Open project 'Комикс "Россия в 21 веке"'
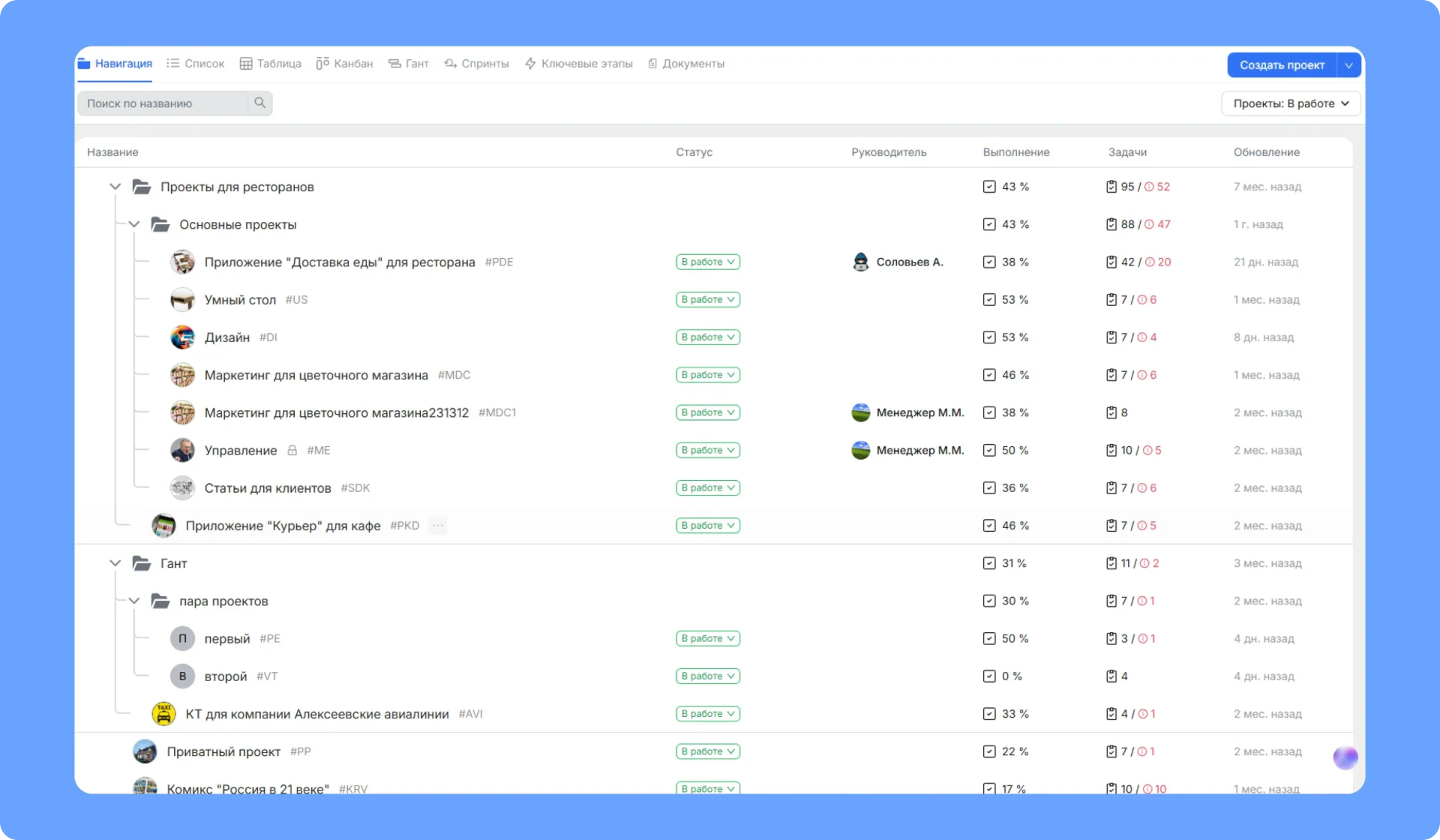The width and height of the screenshot is (1440, 840). click(x=247, y=789)
